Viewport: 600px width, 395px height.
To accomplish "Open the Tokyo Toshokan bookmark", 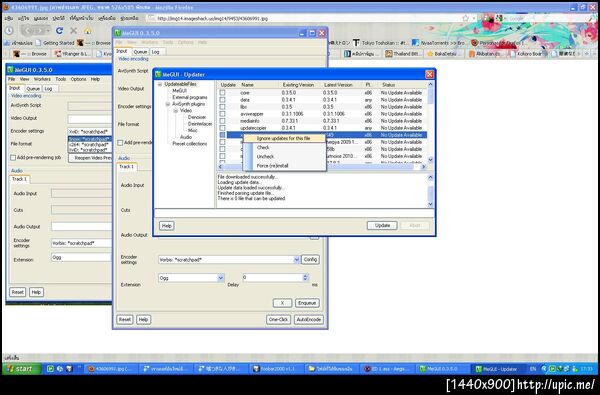I will pos(380,43).
